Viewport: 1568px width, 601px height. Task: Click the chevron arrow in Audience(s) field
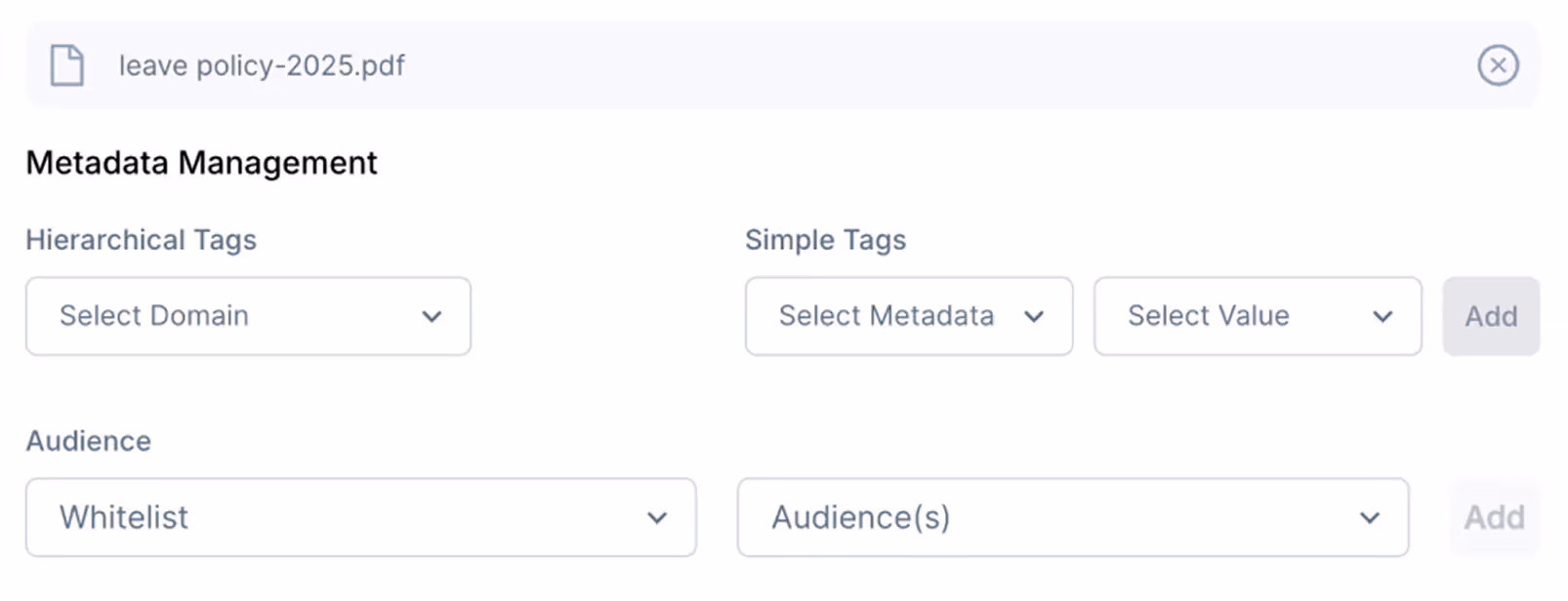pos(1370,517)
